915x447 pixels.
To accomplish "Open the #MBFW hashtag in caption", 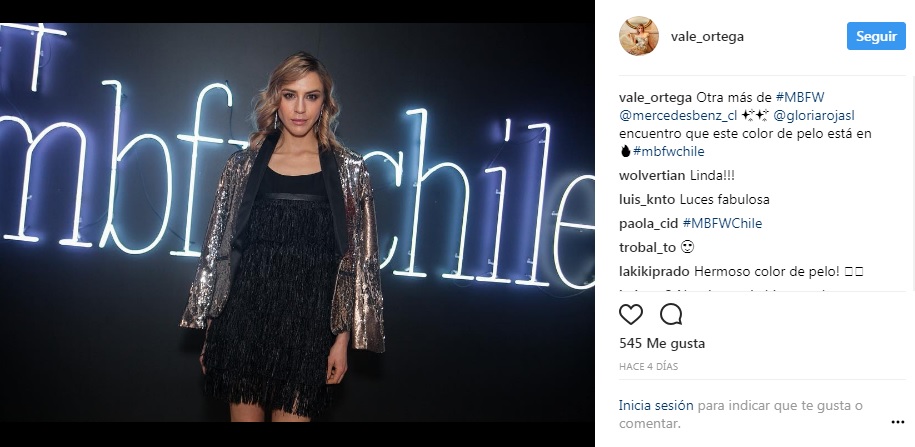I will click(799, 97).
